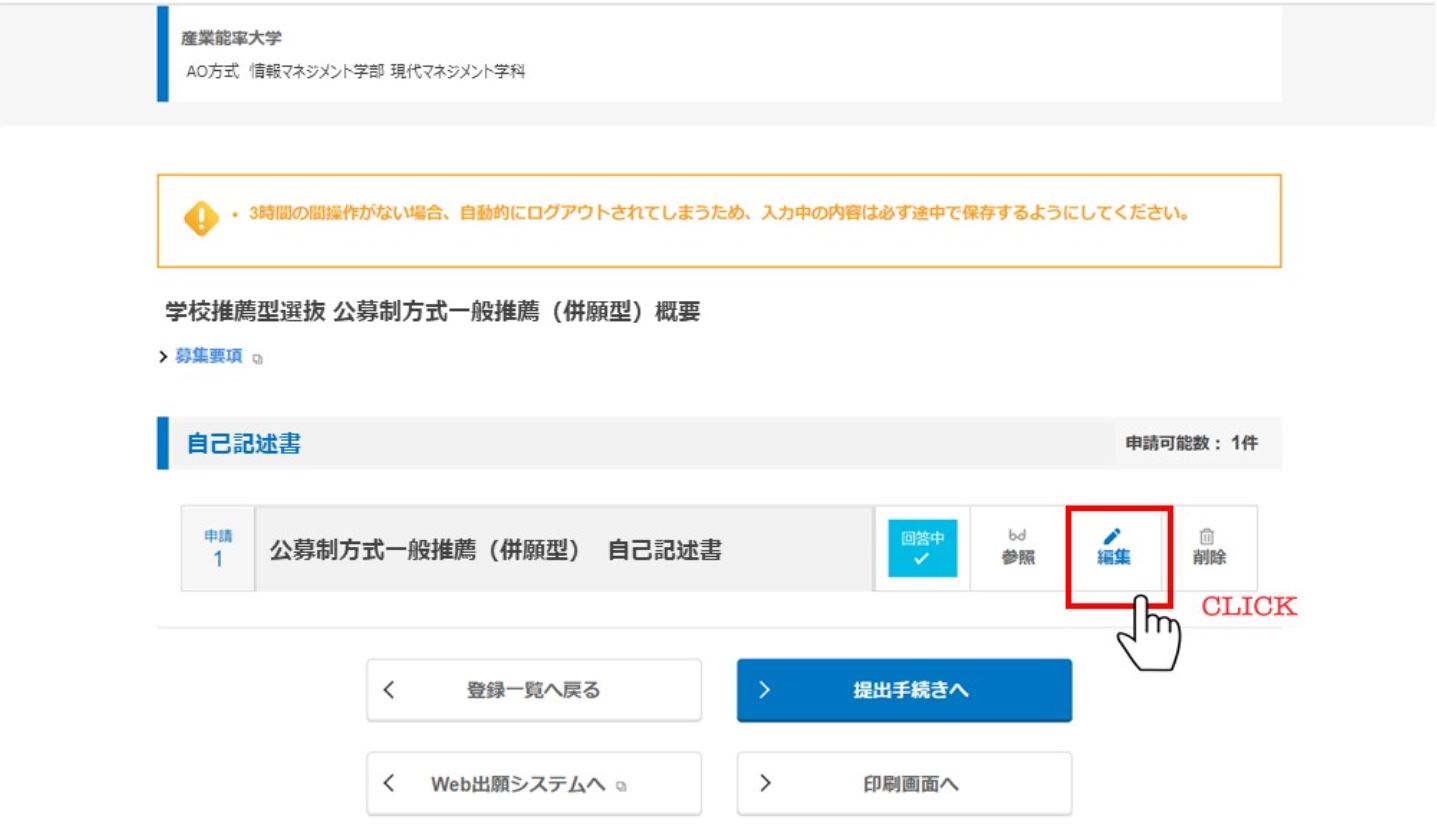The image size is (1437, 839).
Task: Select the 自己記述書 section header
Action: 244,444
